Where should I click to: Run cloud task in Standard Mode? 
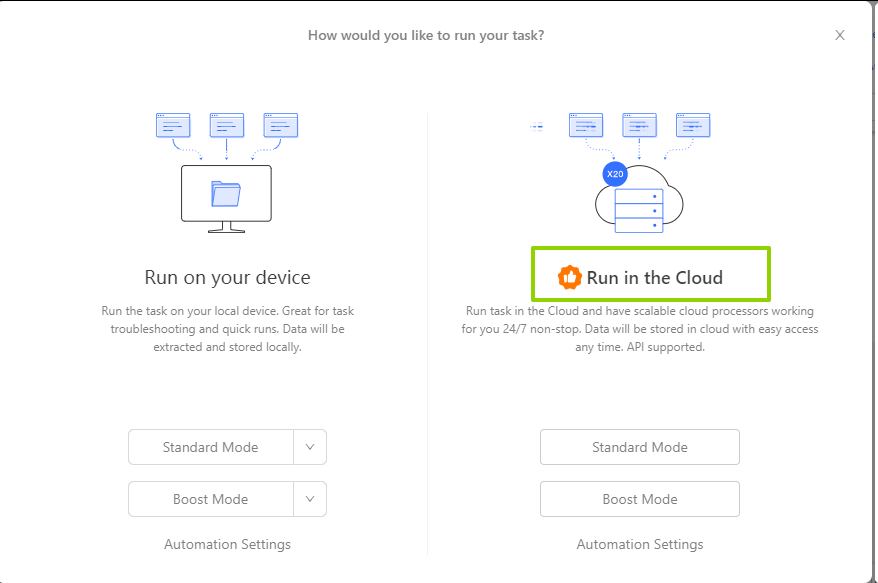tap(640, 447)
